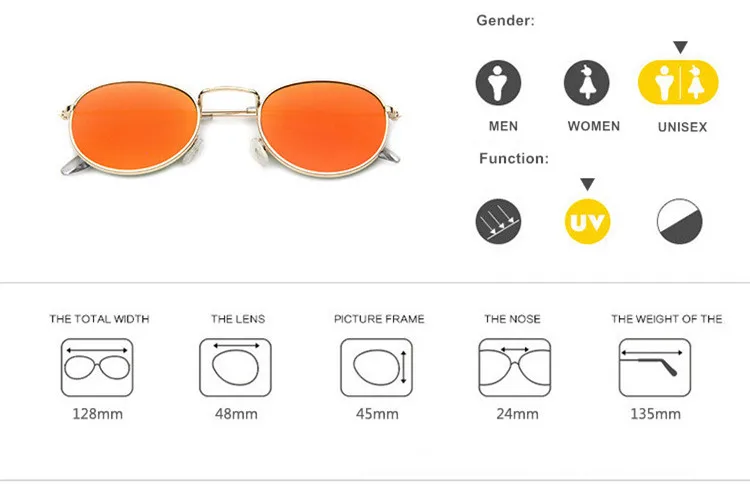The height and width of the screenshot is (489, 750).
Task: Click the half-shaded gradient lens function icon
Action: coord(679,222)
